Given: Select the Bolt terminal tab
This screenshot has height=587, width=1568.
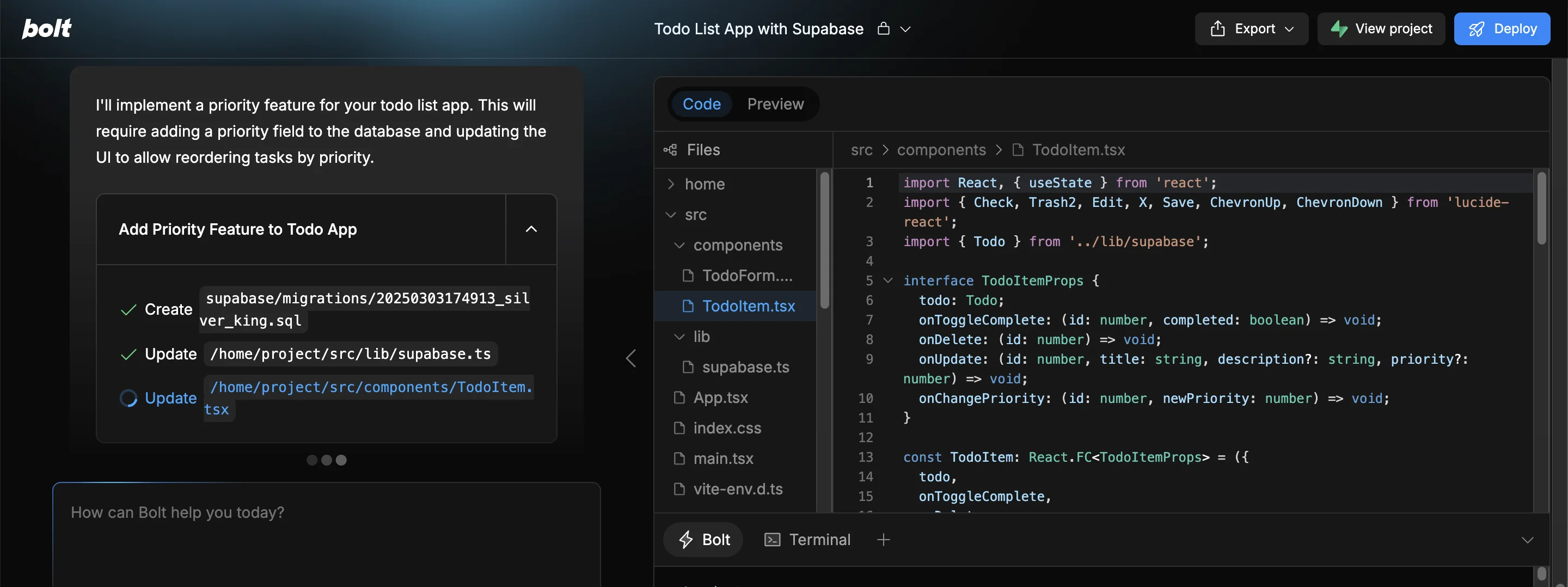Looking at the screenshot, I should (x=703, y=540).
